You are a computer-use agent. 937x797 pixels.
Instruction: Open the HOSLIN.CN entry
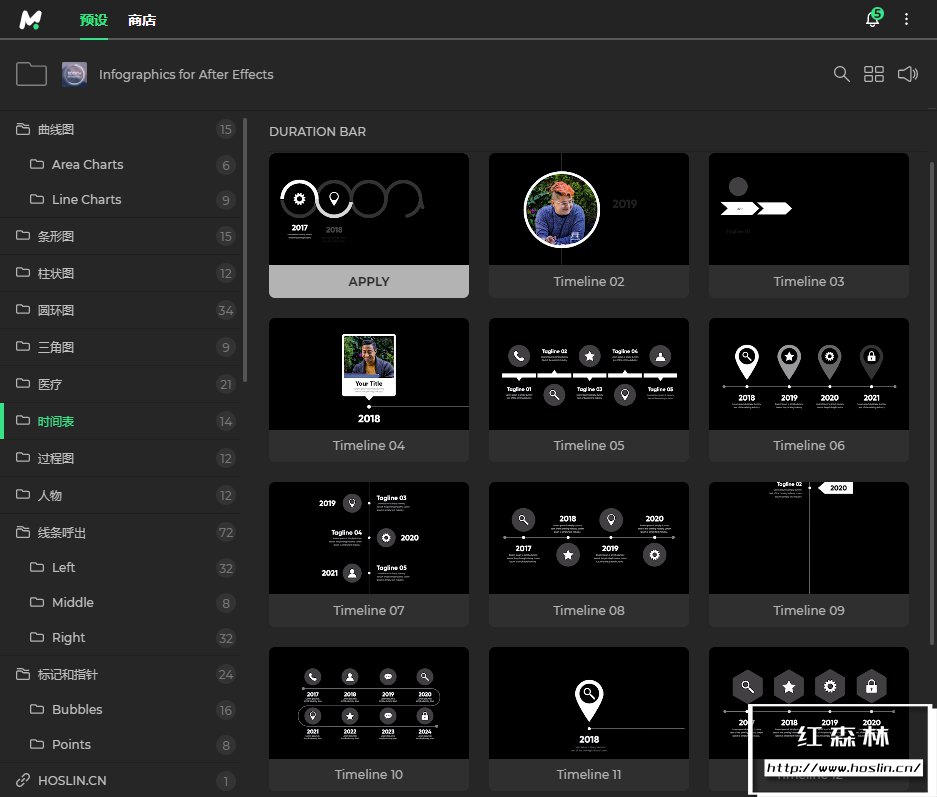click(x=121, y=780)
